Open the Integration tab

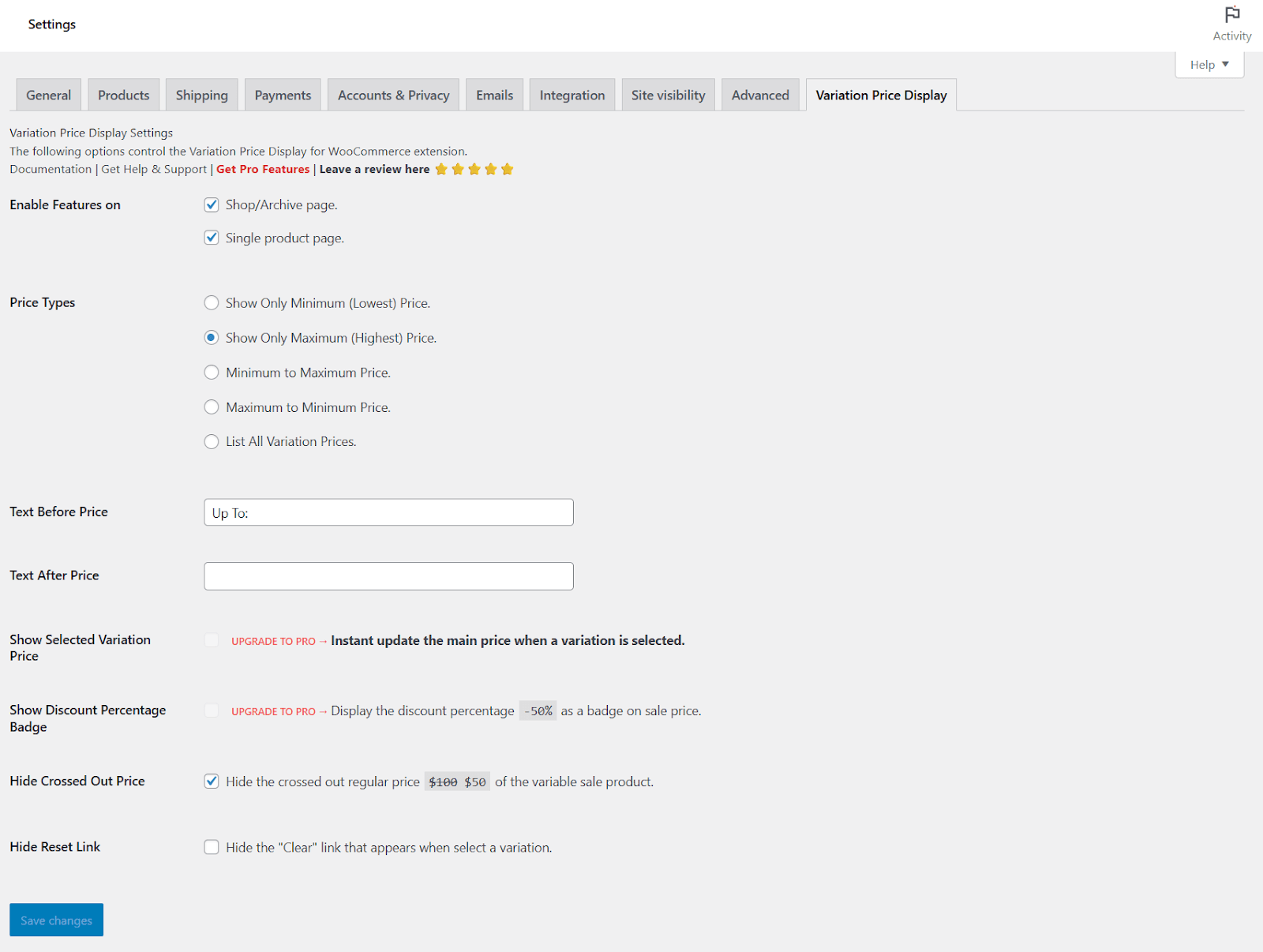pos(572,95)
